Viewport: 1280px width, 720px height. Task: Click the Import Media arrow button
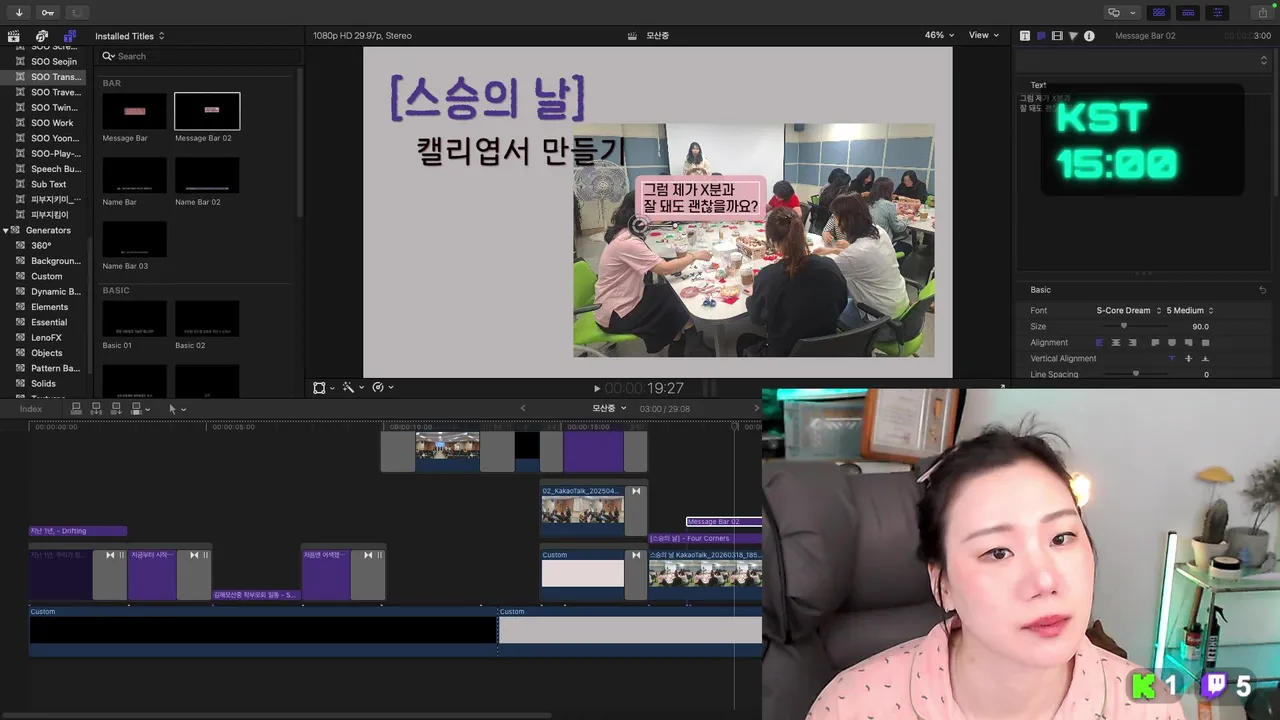pos(18,12)
